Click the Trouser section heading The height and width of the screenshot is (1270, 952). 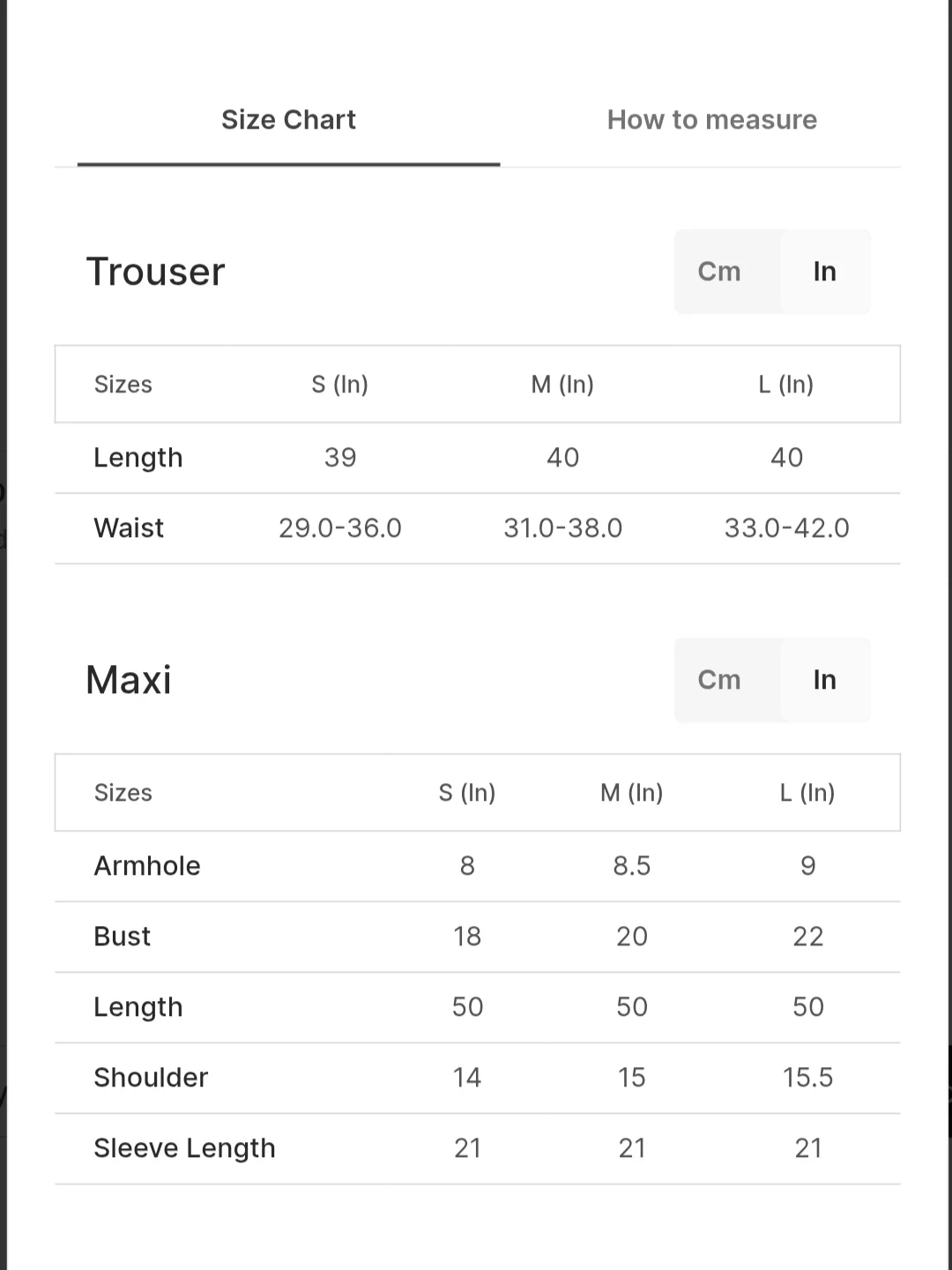(156, 272)
